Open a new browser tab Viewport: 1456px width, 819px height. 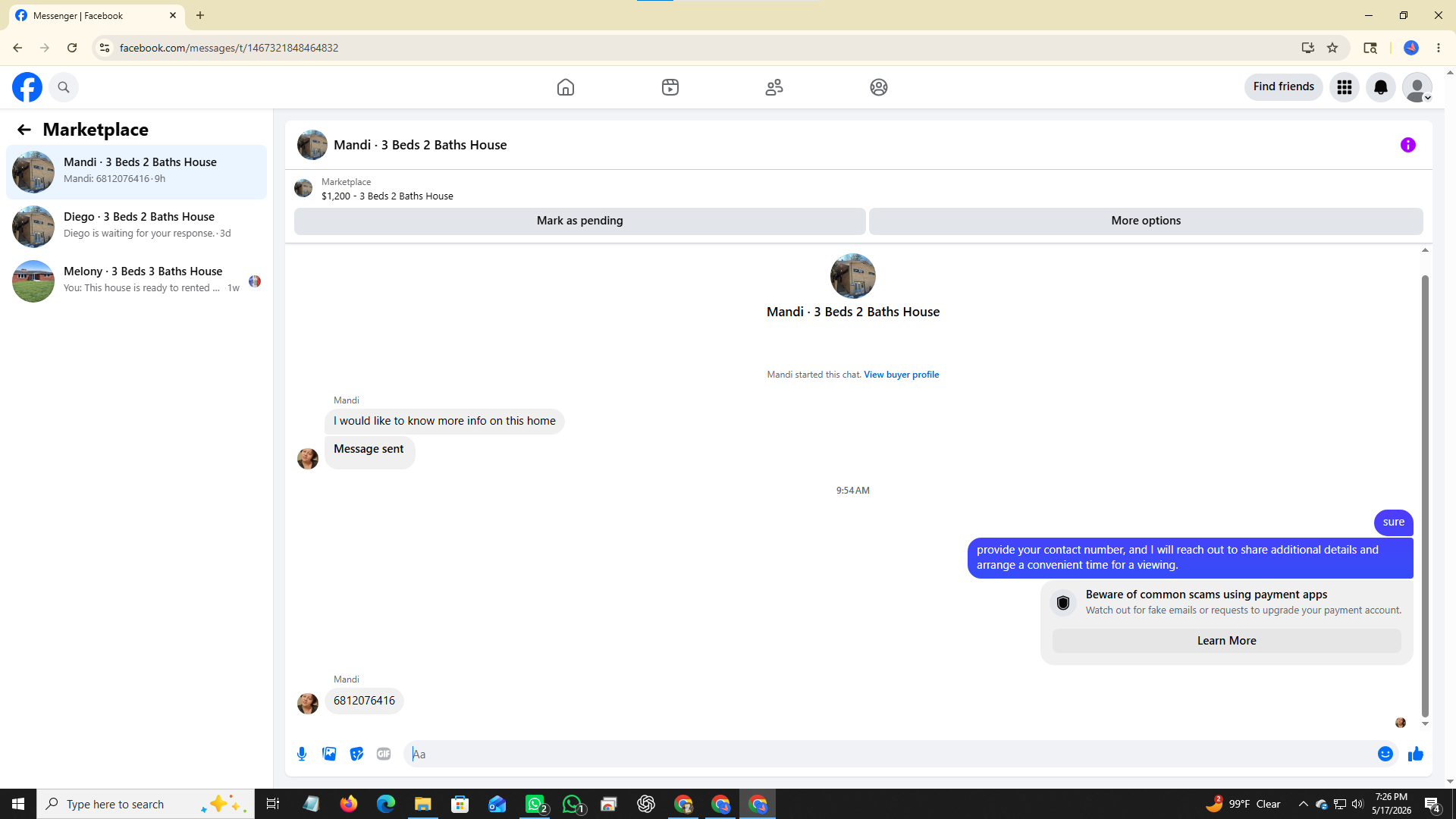coord(200,16)
